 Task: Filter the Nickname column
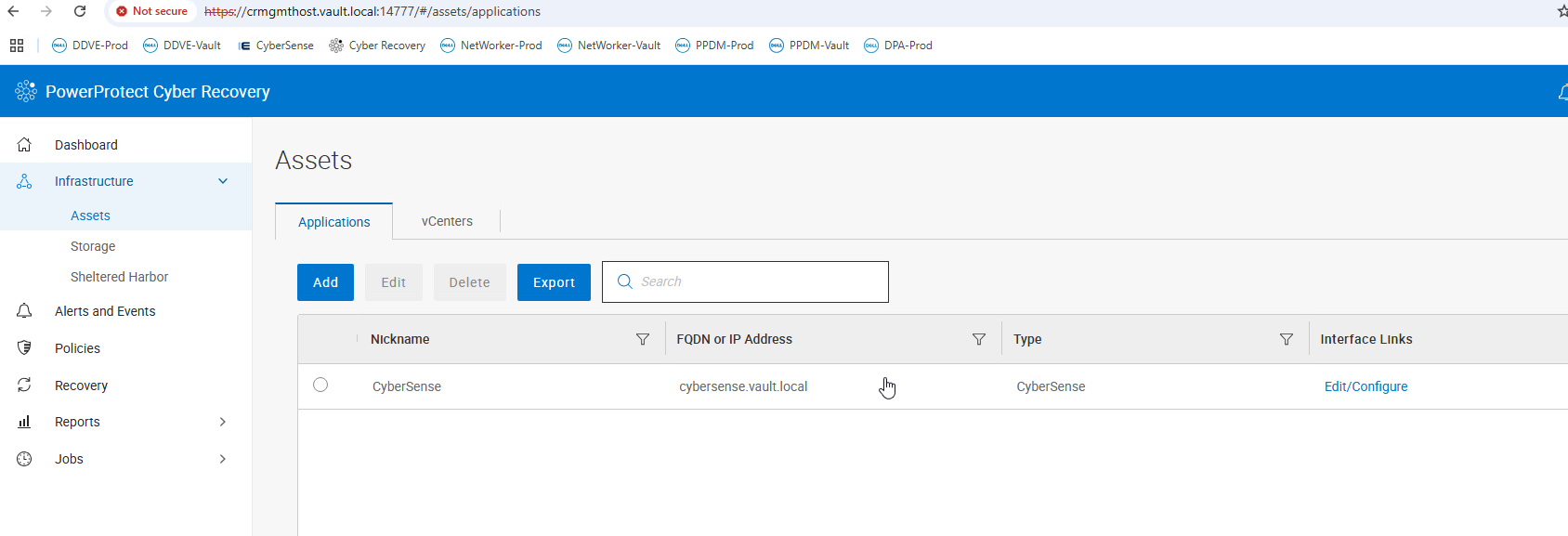(x=643, y=339)
